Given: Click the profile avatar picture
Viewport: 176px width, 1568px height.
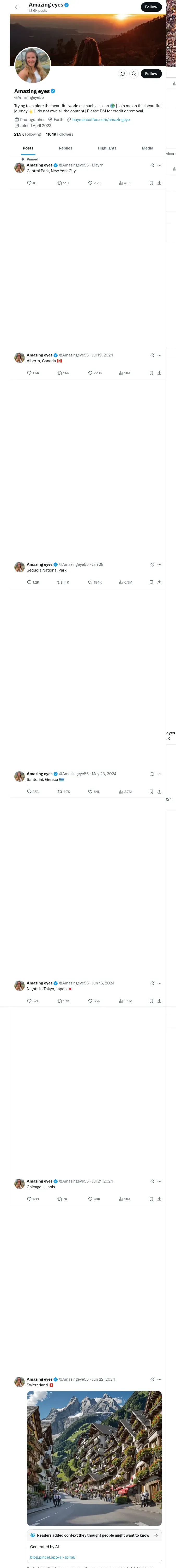Looking at the screenshot, I should (x=33, y=65).
